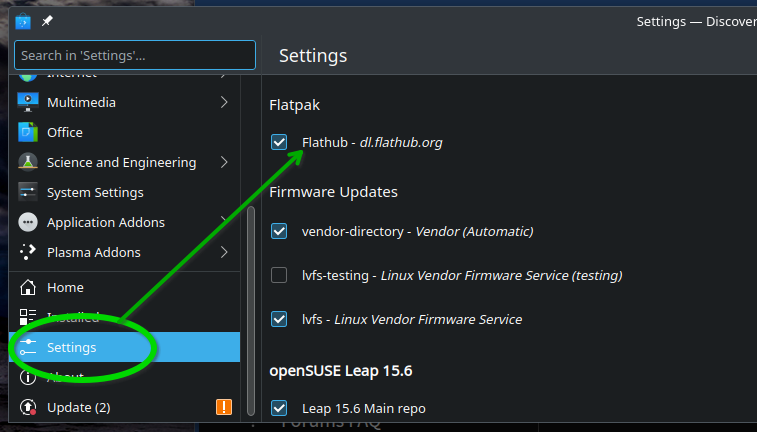Click the Science and Engineering flask icon
Image resolution: width=757 pixels, height=432 pixels.
pos(28,162)
